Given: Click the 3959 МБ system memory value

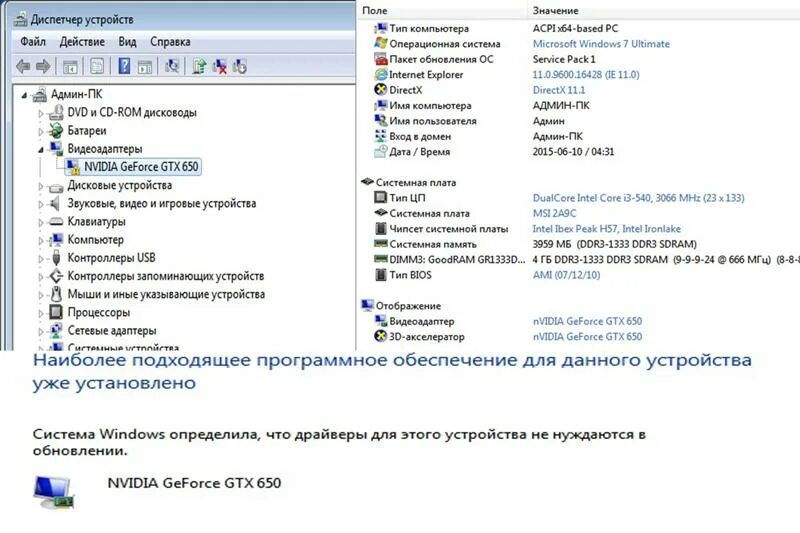Looking at the screenshot, I should point(614,244).
